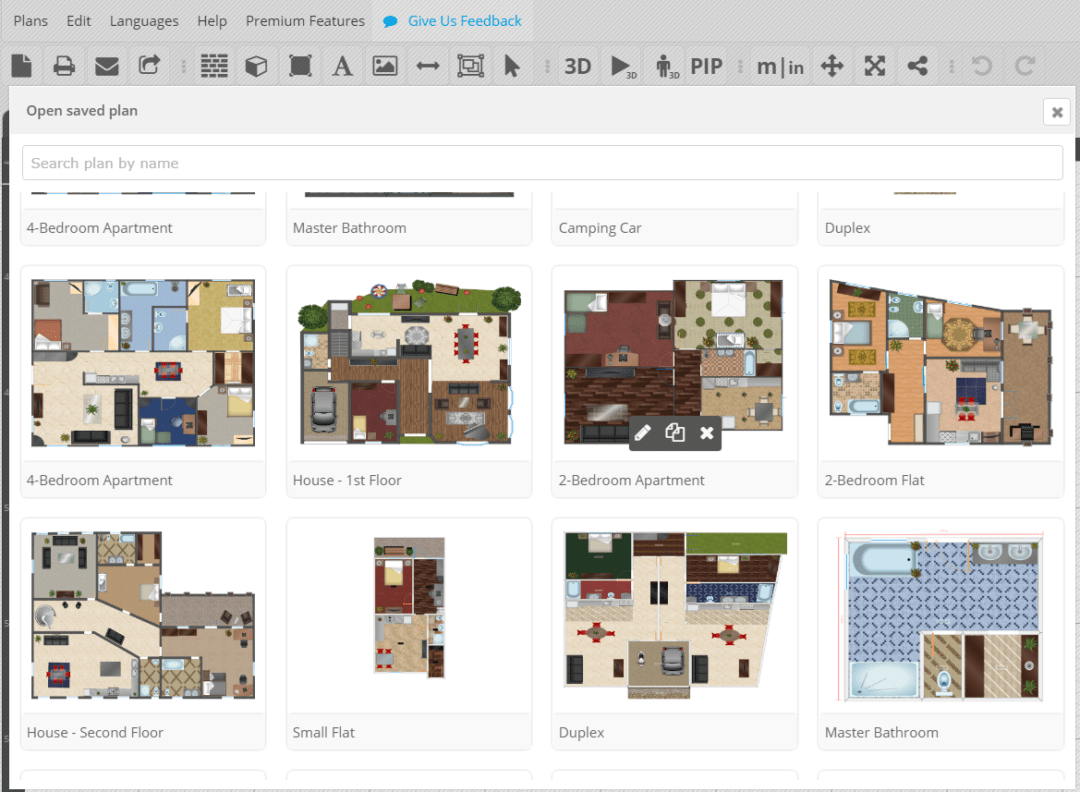Edit the 2-Bedroom Apartment plan with pencil
The image size is (1080, 792).
click(x=643, y=433)
